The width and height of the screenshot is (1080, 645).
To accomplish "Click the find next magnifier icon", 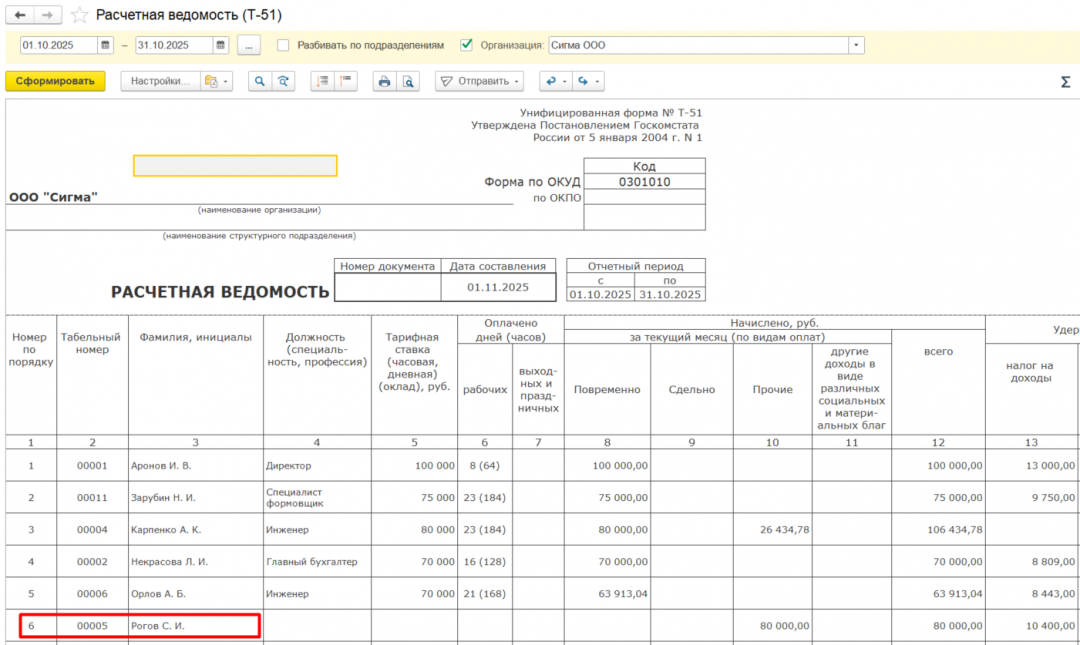I will click(x=283, y=81).
